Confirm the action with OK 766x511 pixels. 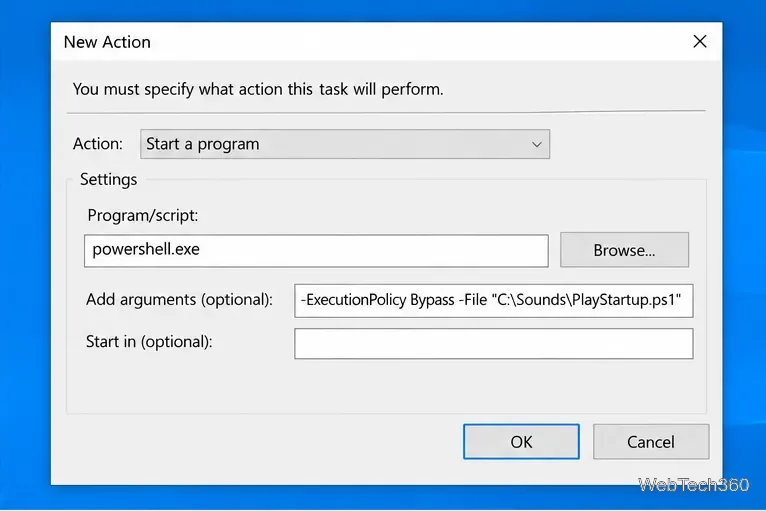521,442
